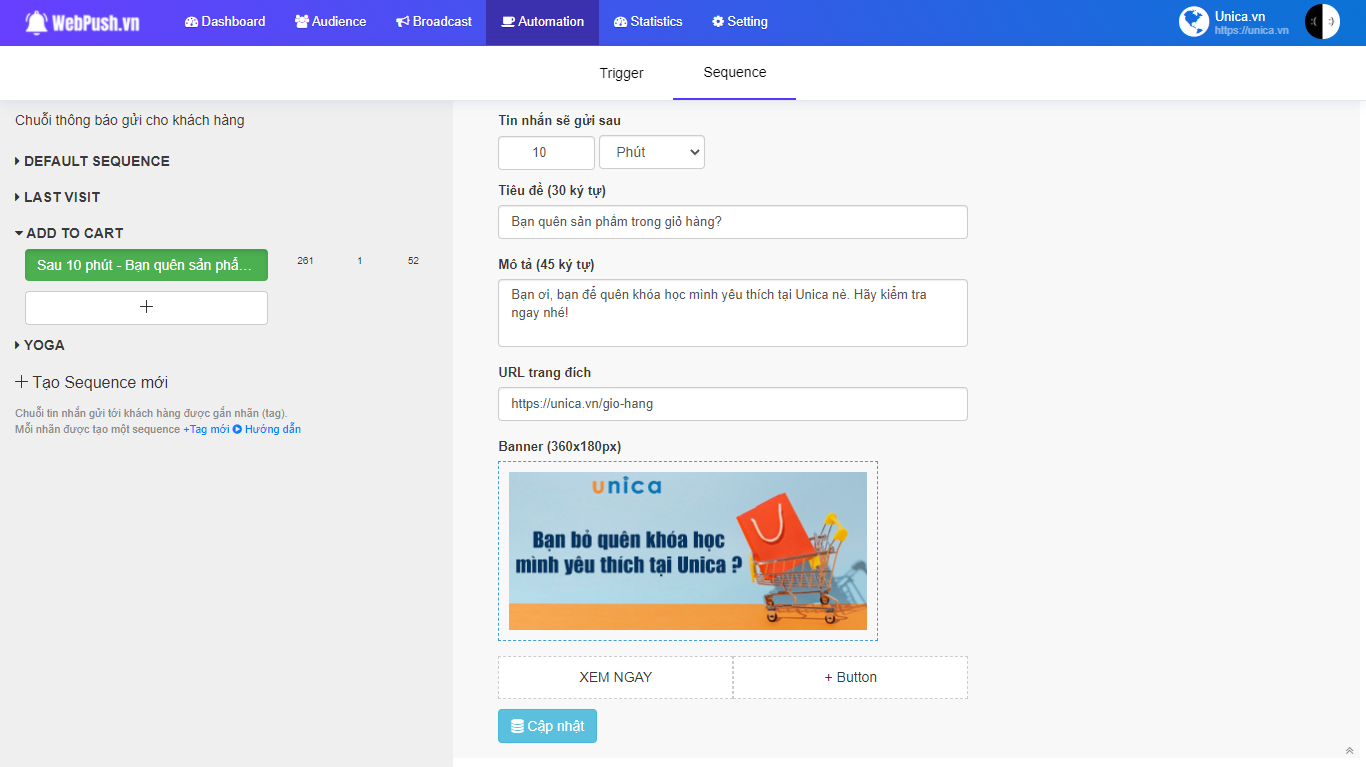Open the 'Phút' time unit dropdown
Screen dimensions: 1366x767
[x=652, y=152]
